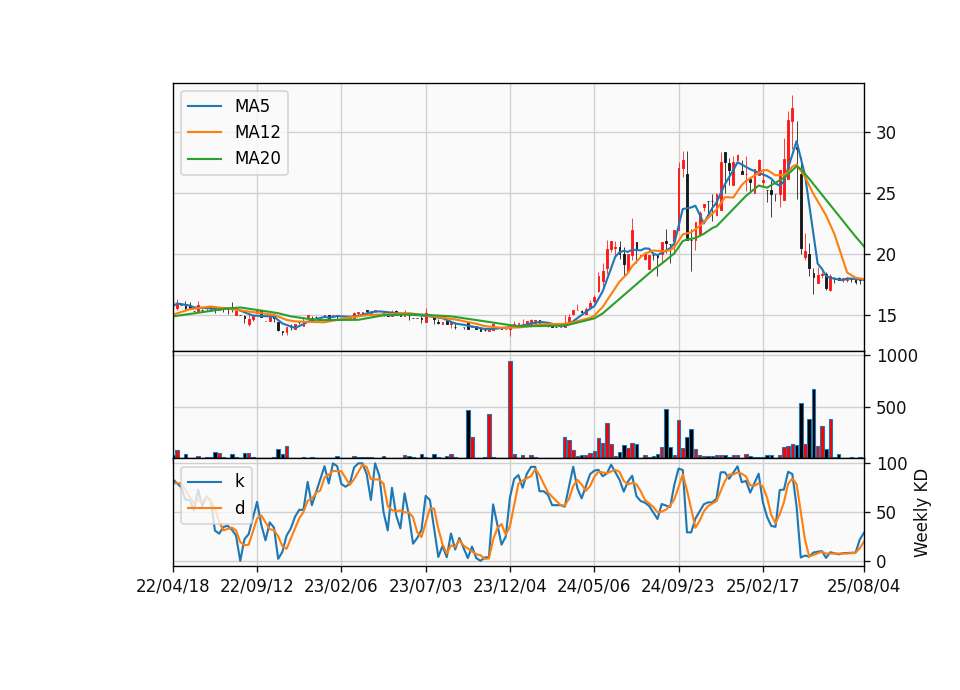Click the tallest volume bar near 23/12/04
960x690 pixels.
pyautogui.click(x=510, y=410)
